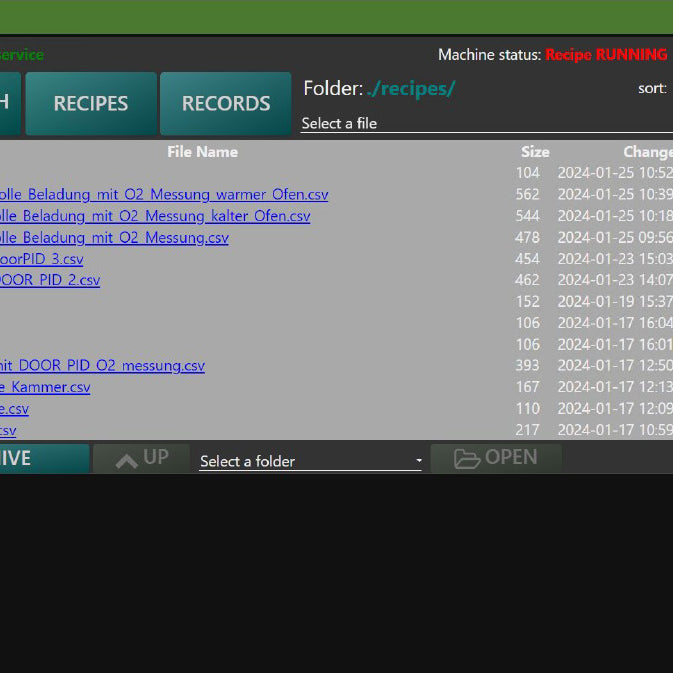Click the UP folder button
This screenshot has height=673, width=673.
141,458
